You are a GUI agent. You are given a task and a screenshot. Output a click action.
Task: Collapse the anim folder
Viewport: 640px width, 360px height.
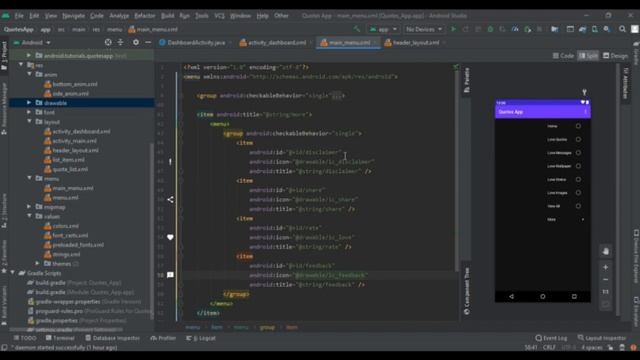[x=29, y=74]
